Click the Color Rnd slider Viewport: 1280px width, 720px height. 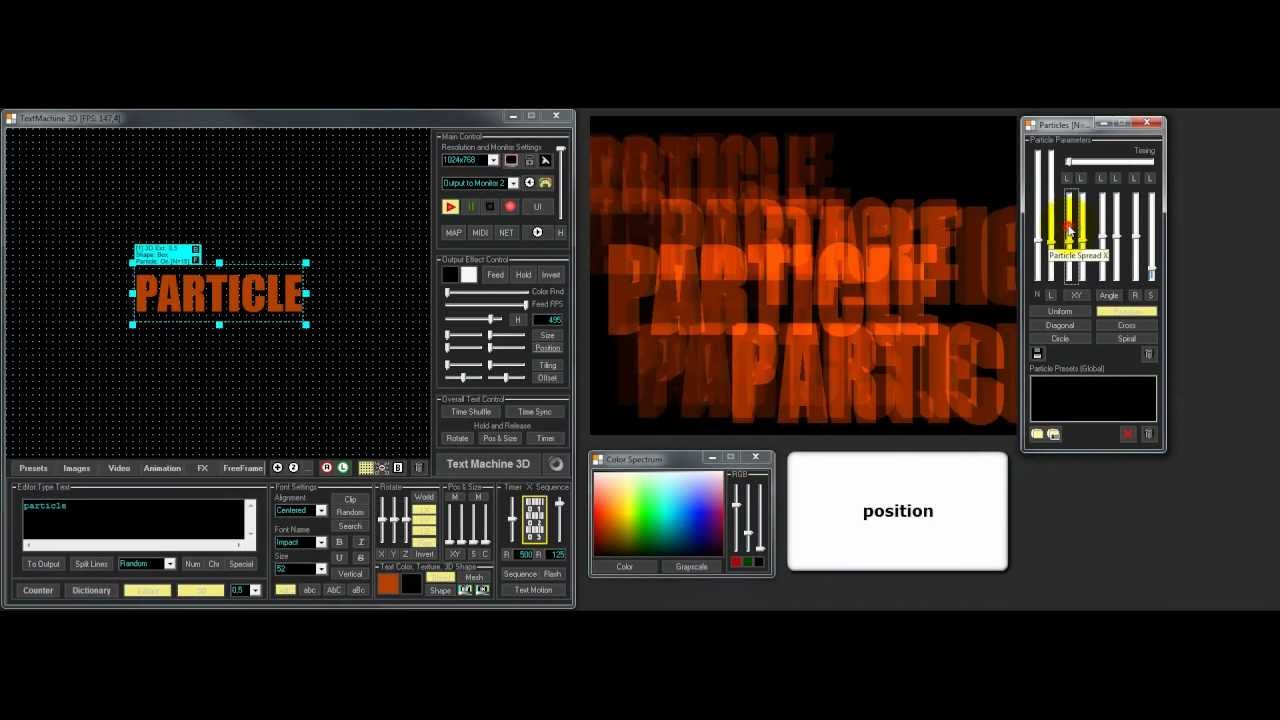pyautogui.click(x=487, y=292)
